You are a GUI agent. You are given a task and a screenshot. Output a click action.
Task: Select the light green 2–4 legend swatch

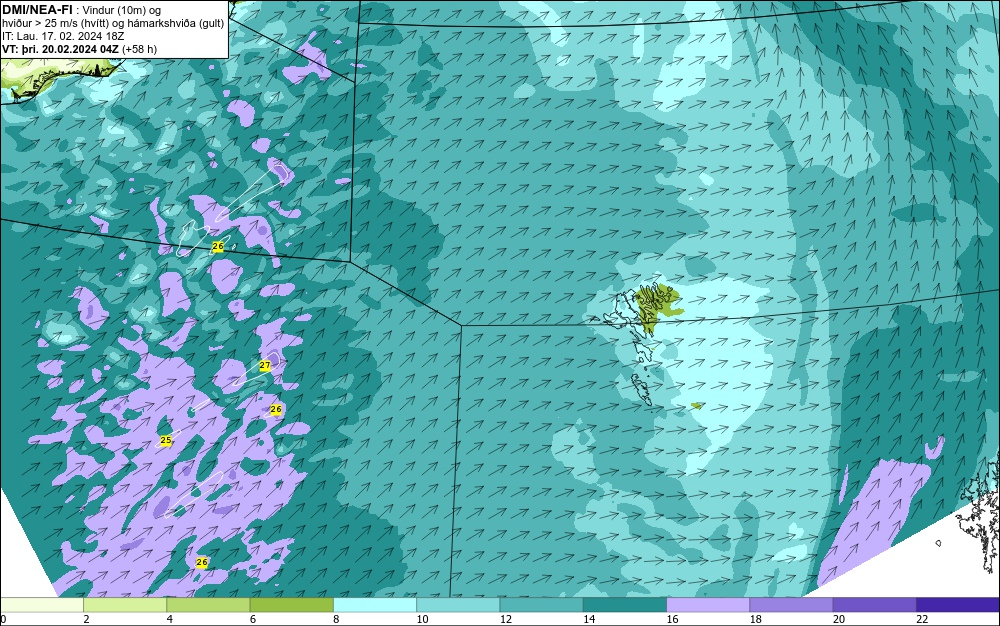click(x=125, y=605)
